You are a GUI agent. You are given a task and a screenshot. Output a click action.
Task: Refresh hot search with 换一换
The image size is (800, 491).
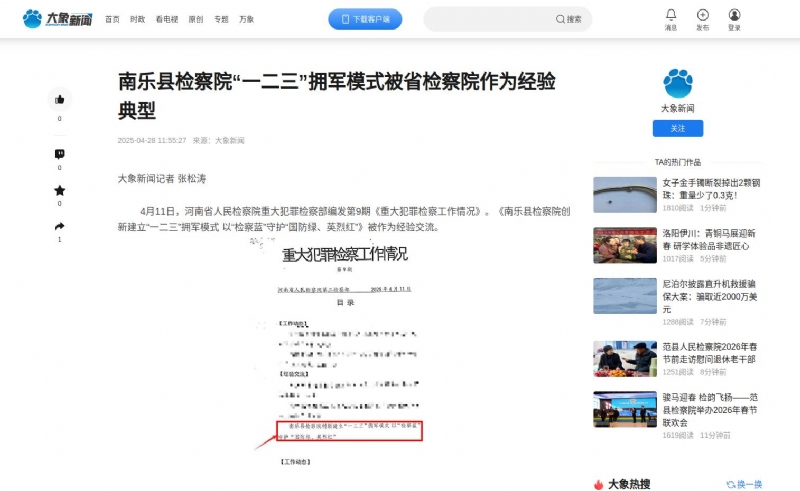(x=743, y=484)
